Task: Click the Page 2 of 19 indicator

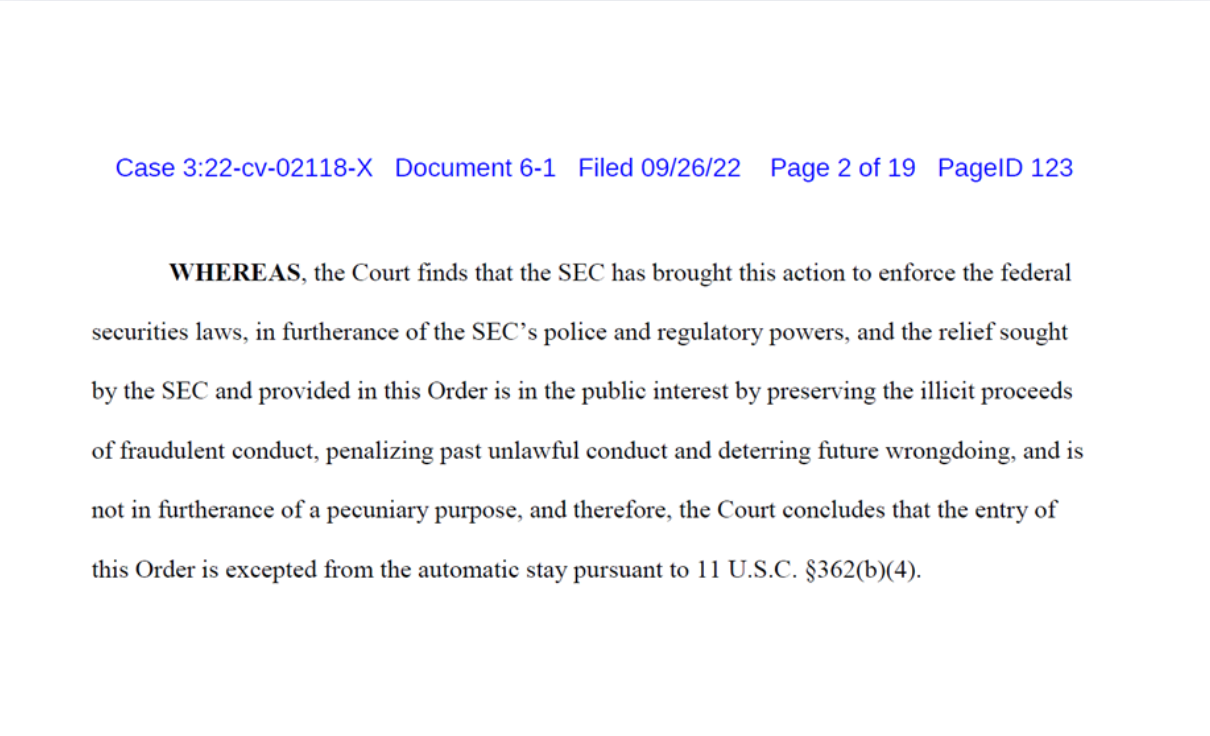Action: 842,168
